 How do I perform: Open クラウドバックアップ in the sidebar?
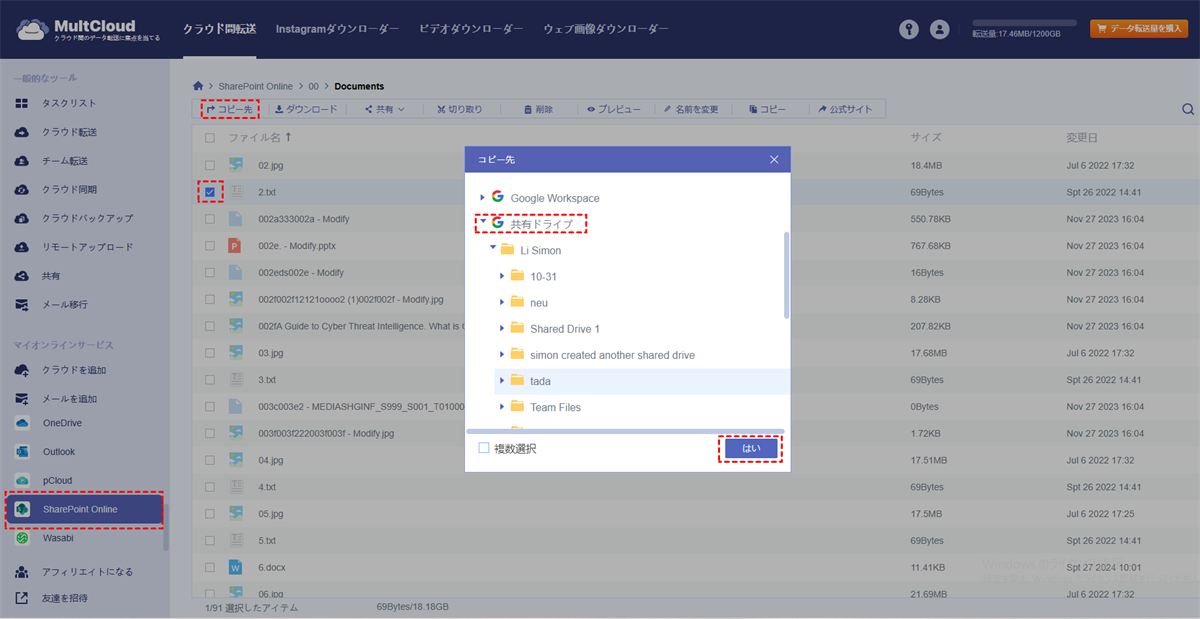86,218
